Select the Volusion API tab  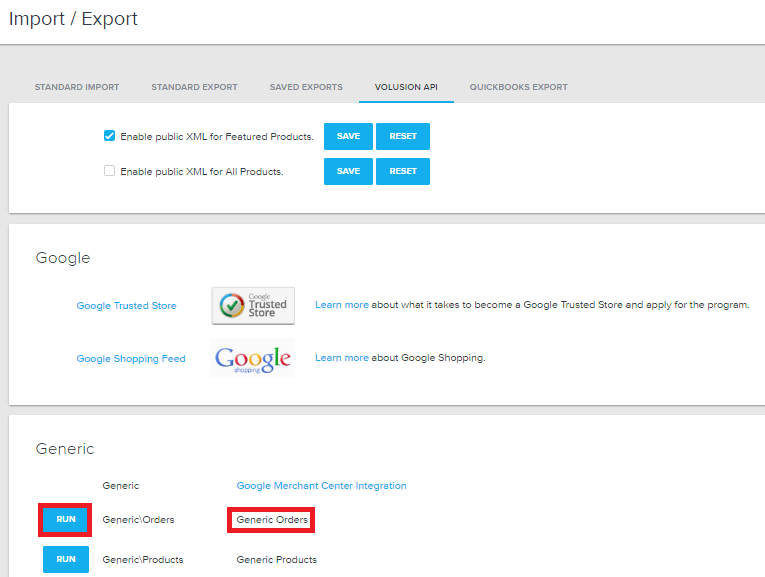pos(406,87)
